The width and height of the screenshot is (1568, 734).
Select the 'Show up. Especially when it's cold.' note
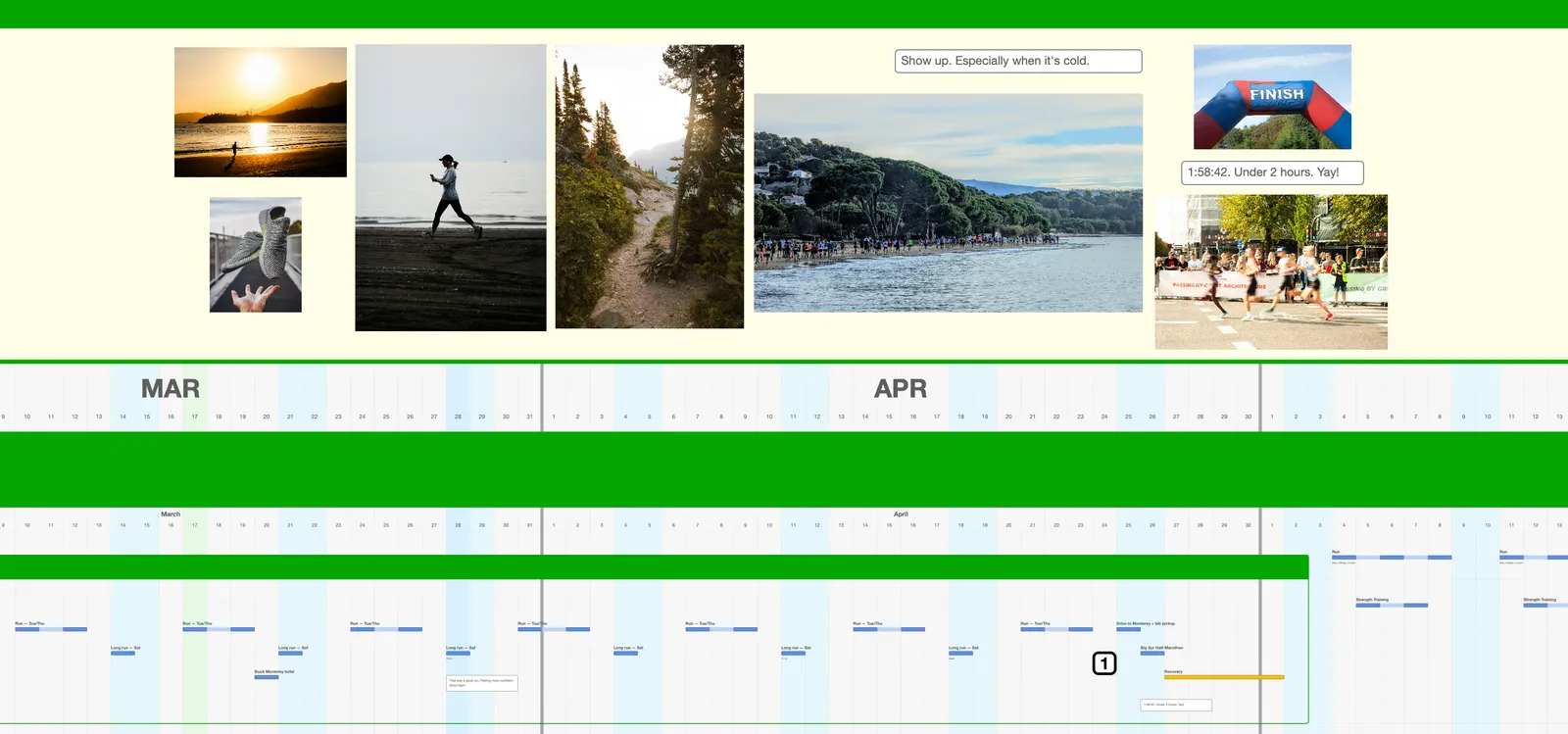[x=1018, y=61]
